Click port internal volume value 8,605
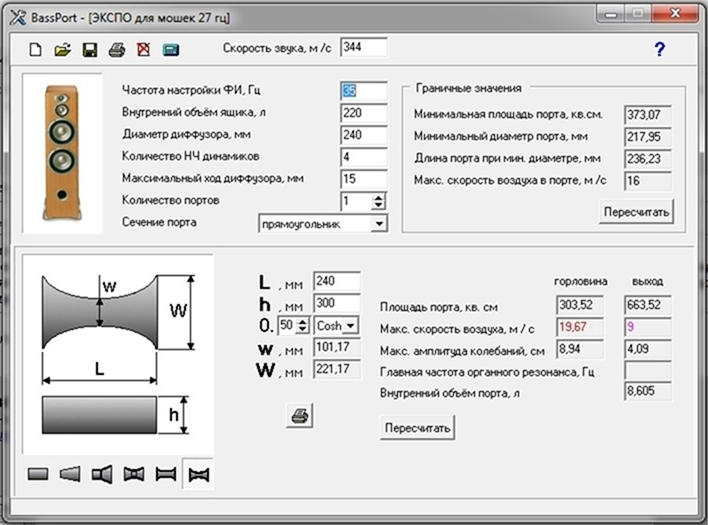 (x=648, y=391)
